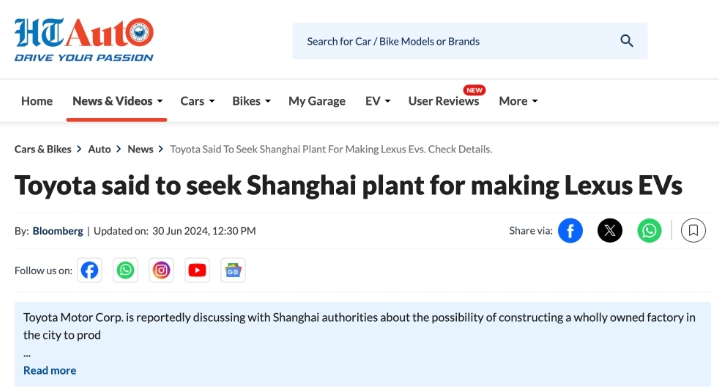
Task: Follow HT Auto on Google News
Action: pyautogui.click(x=233, y=271)
